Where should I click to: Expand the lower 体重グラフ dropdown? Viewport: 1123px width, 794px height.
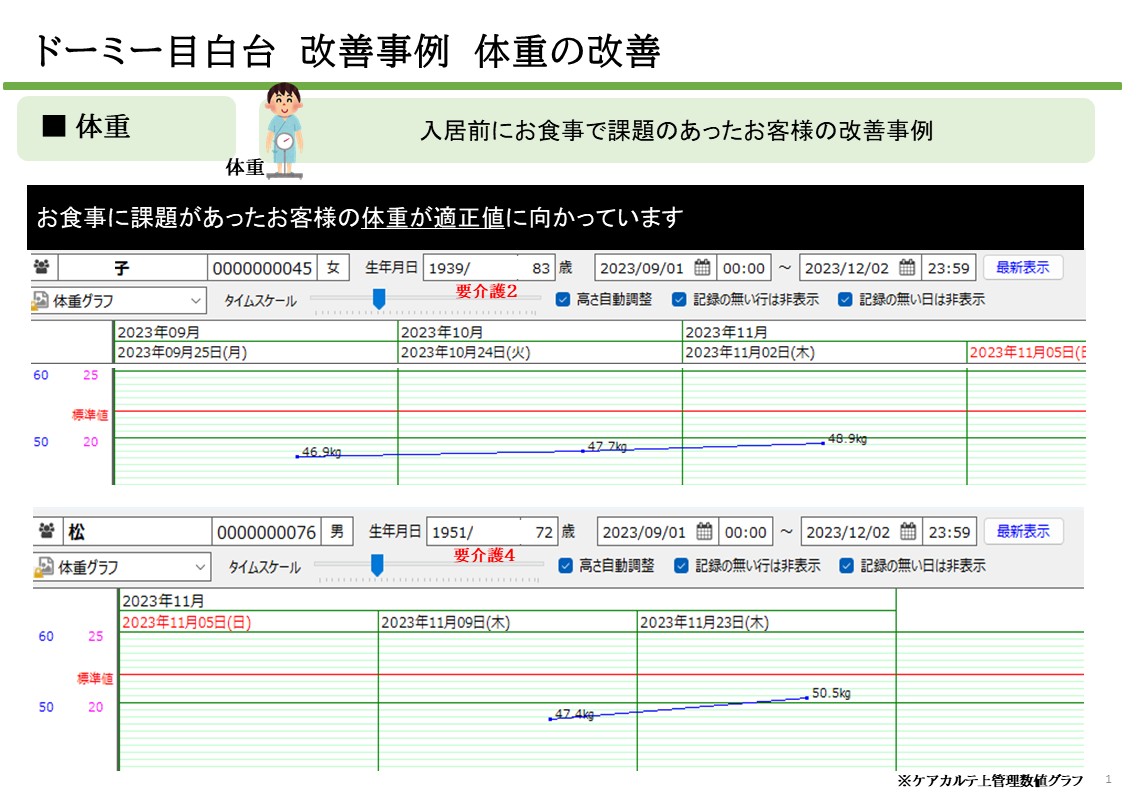200,567
